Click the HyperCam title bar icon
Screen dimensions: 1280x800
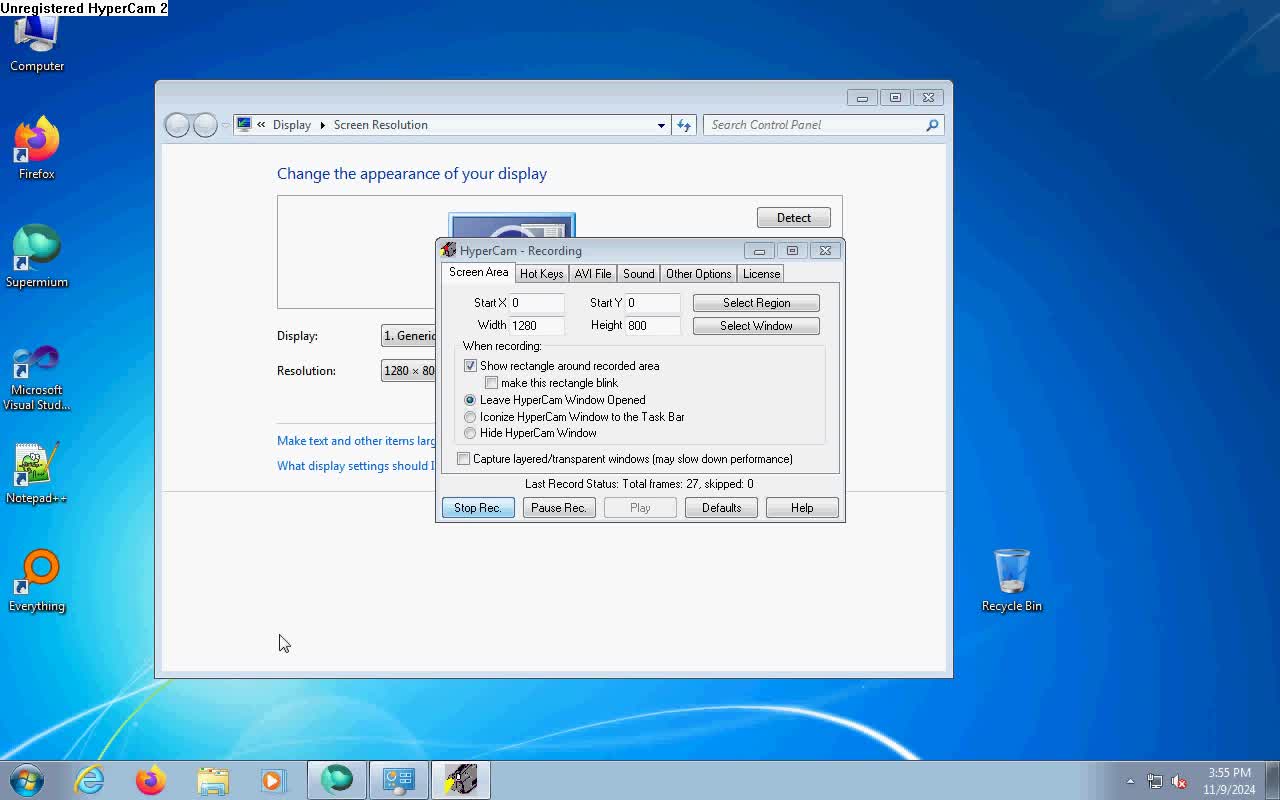click(449, 250)
